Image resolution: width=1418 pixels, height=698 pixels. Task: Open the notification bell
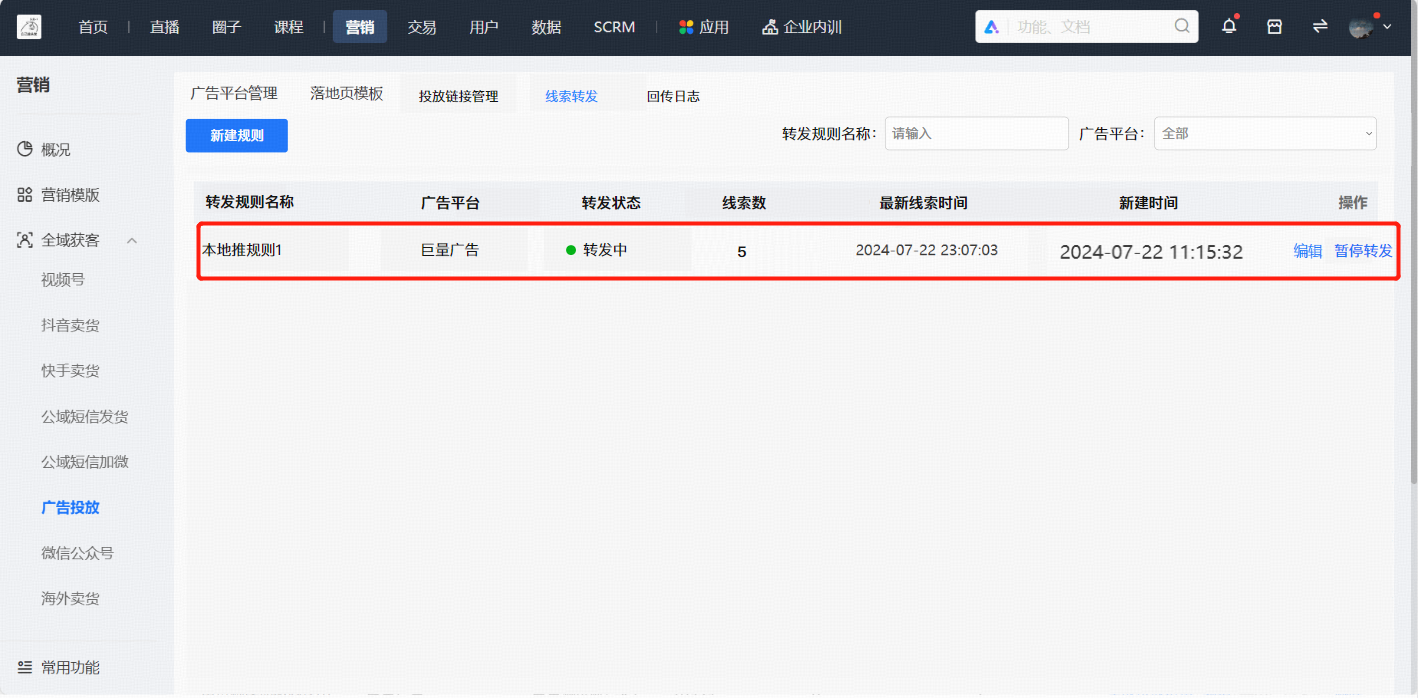tap(1229, 27)
